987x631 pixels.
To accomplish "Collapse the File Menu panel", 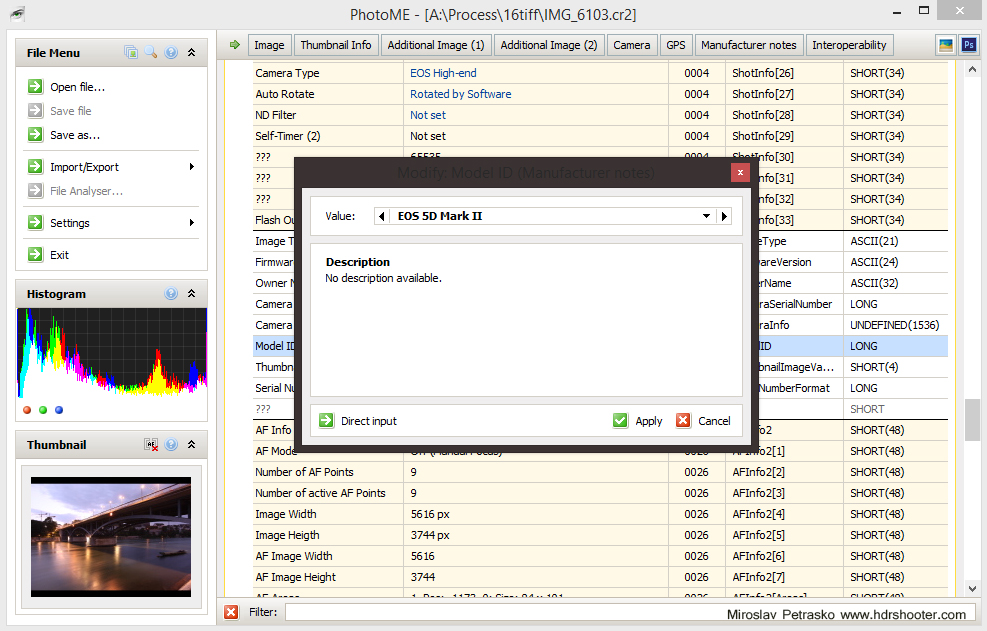I will (x=191, y=52).
